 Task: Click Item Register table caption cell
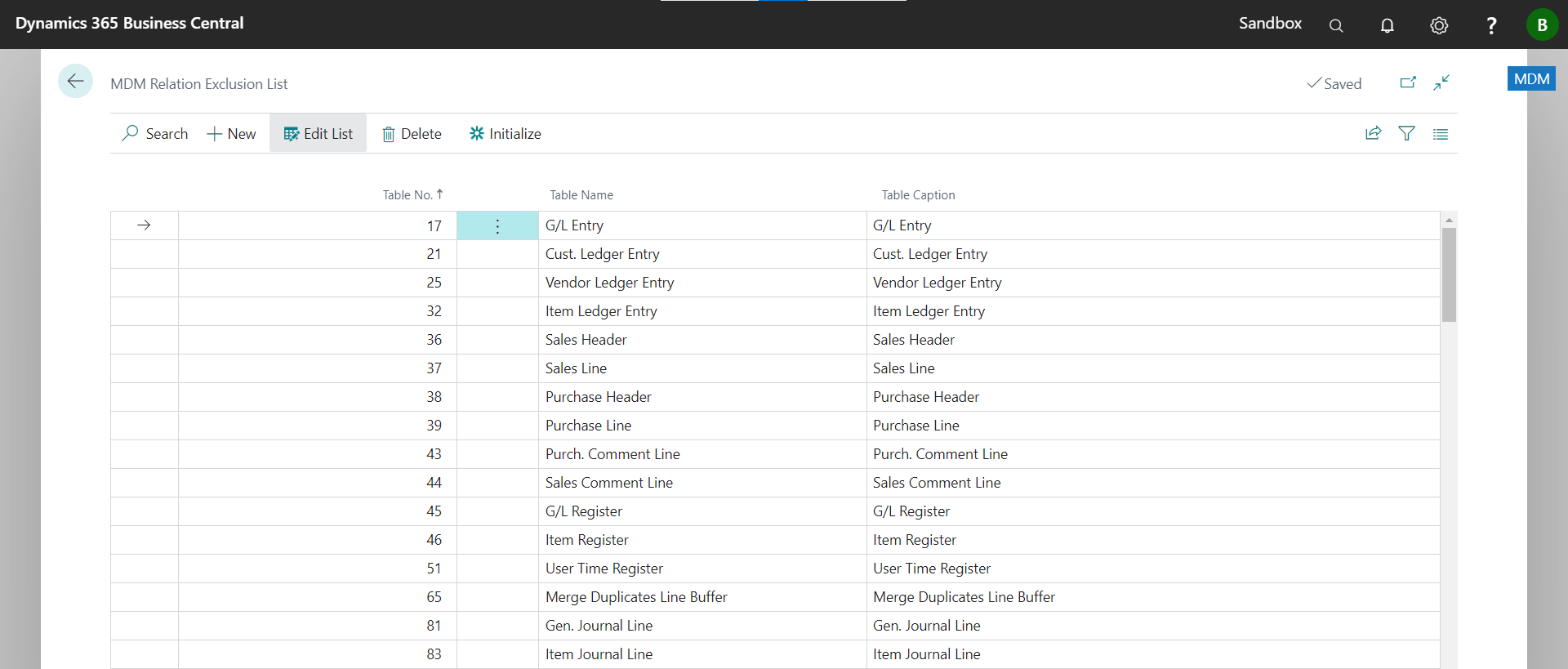(x=1153, y=540)
